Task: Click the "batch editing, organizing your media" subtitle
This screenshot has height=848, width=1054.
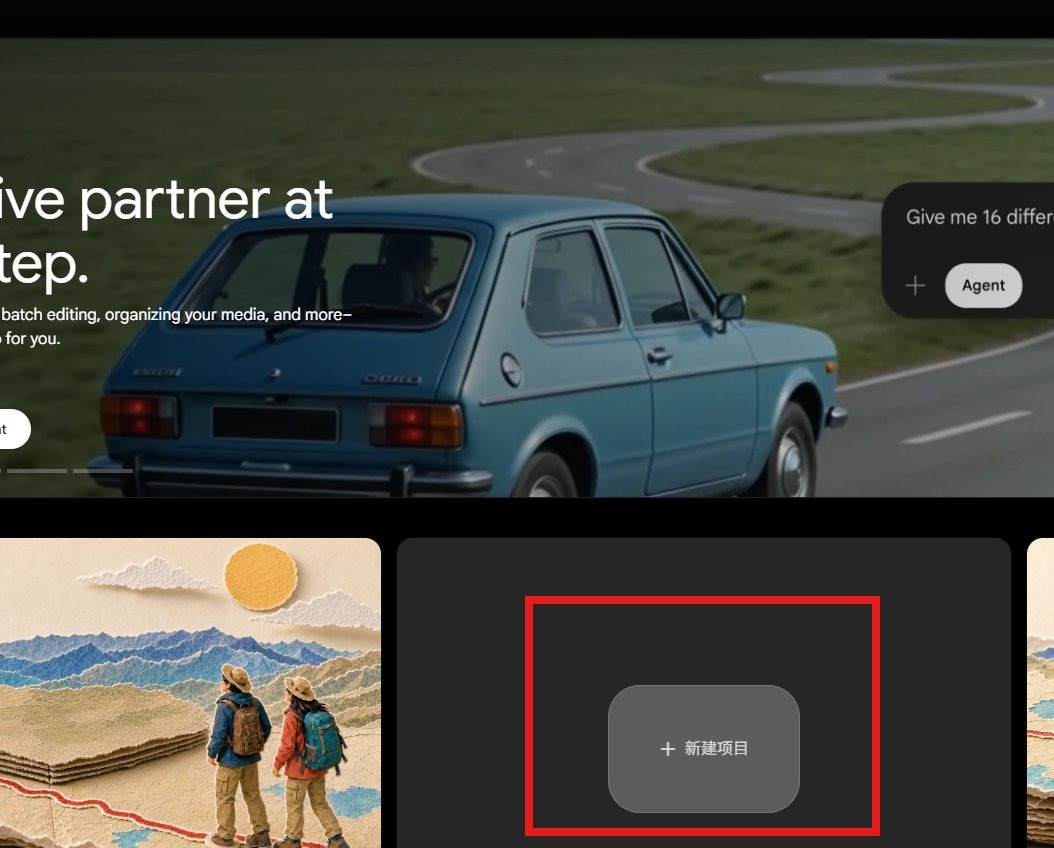Action: (134, 314)
